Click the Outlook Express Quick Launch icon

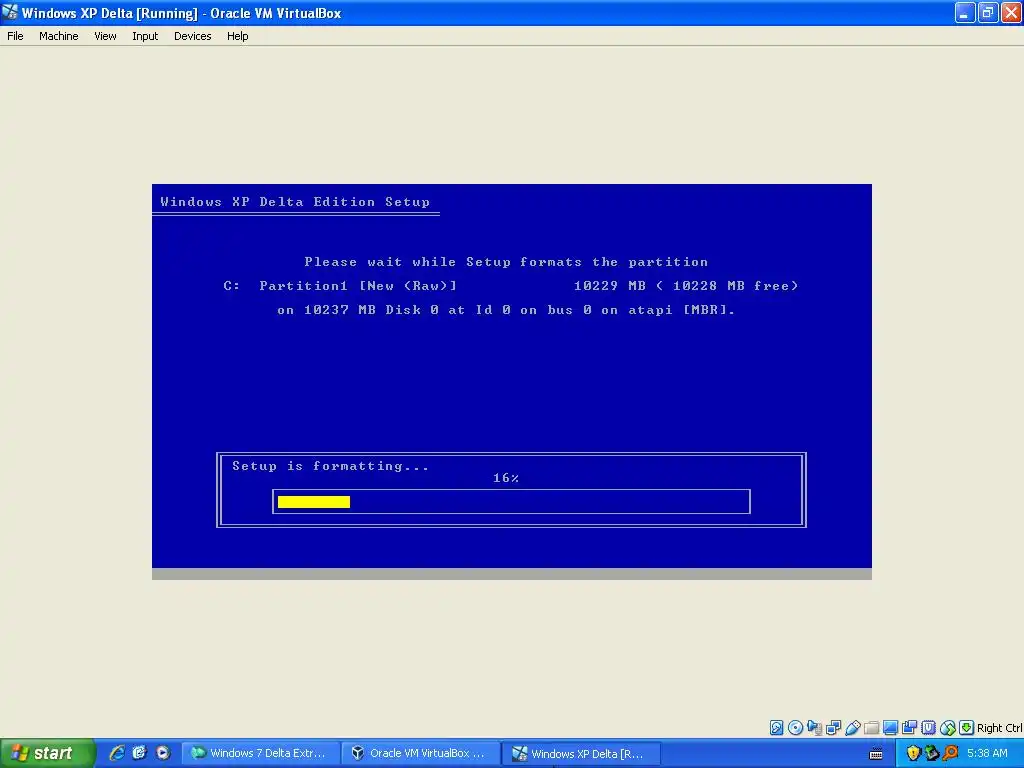pyautogui.click(x=140, y=753)
